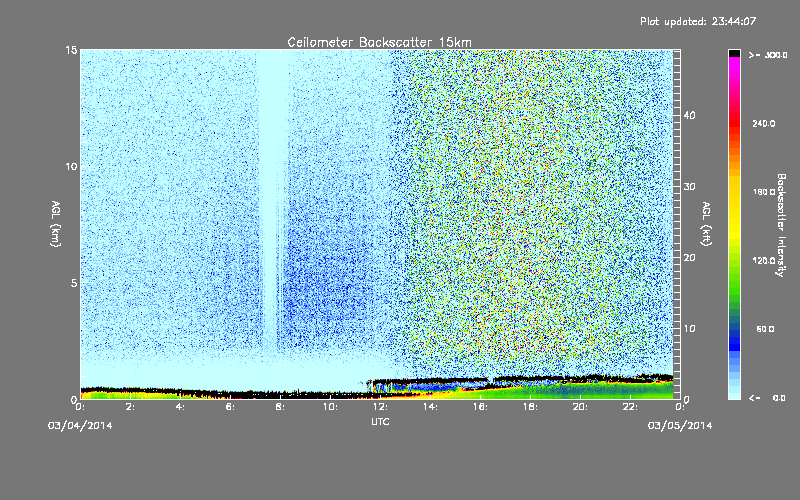Click the "10" tick on the kft axis
Viewport: 800px width, 500px height.
click(689, 328)
